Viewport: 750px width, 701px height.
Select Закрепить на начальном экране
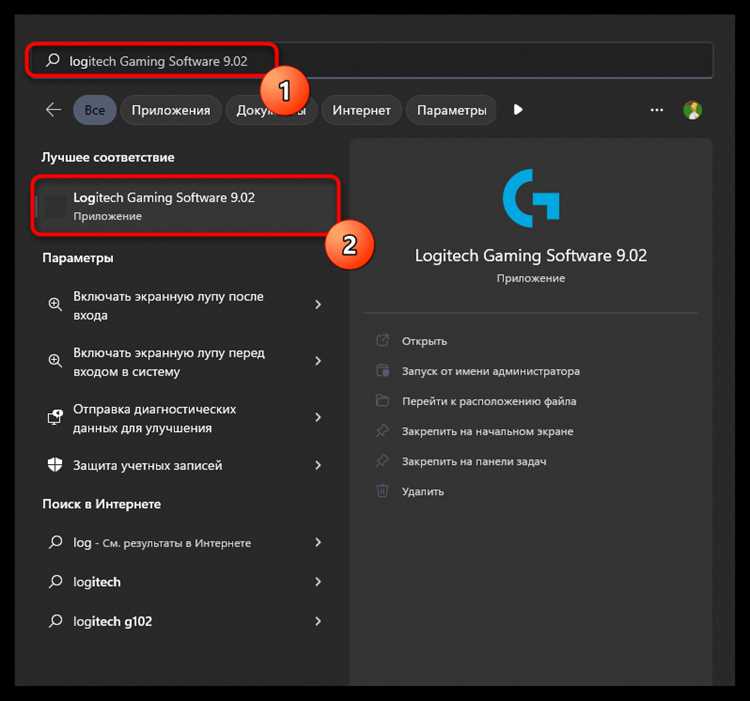pyautogui.click(x=487, y=431)
